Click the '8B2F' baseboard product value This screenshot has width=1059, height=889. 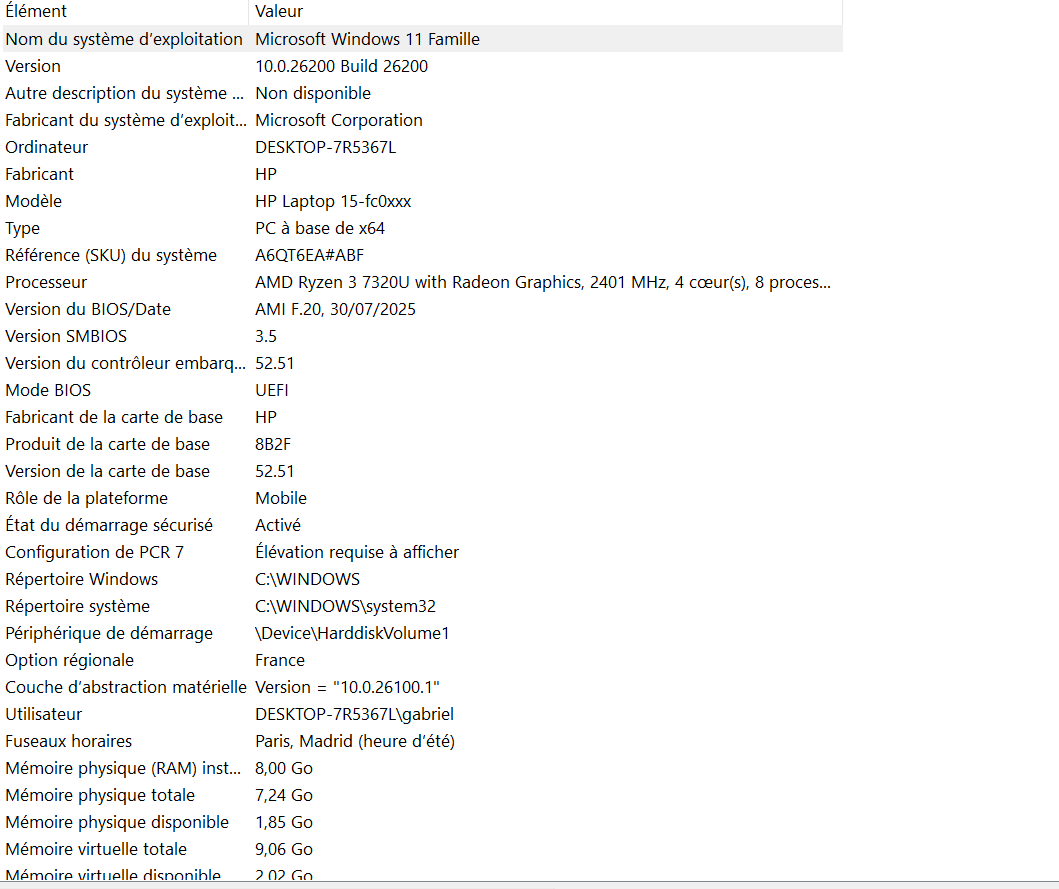click(273, 444)
